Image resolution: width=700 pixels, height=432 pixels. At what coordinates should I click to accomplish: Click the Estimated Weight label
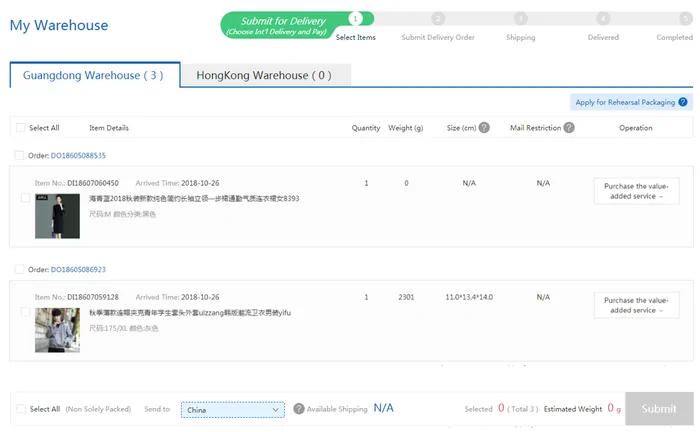[573, 409]
